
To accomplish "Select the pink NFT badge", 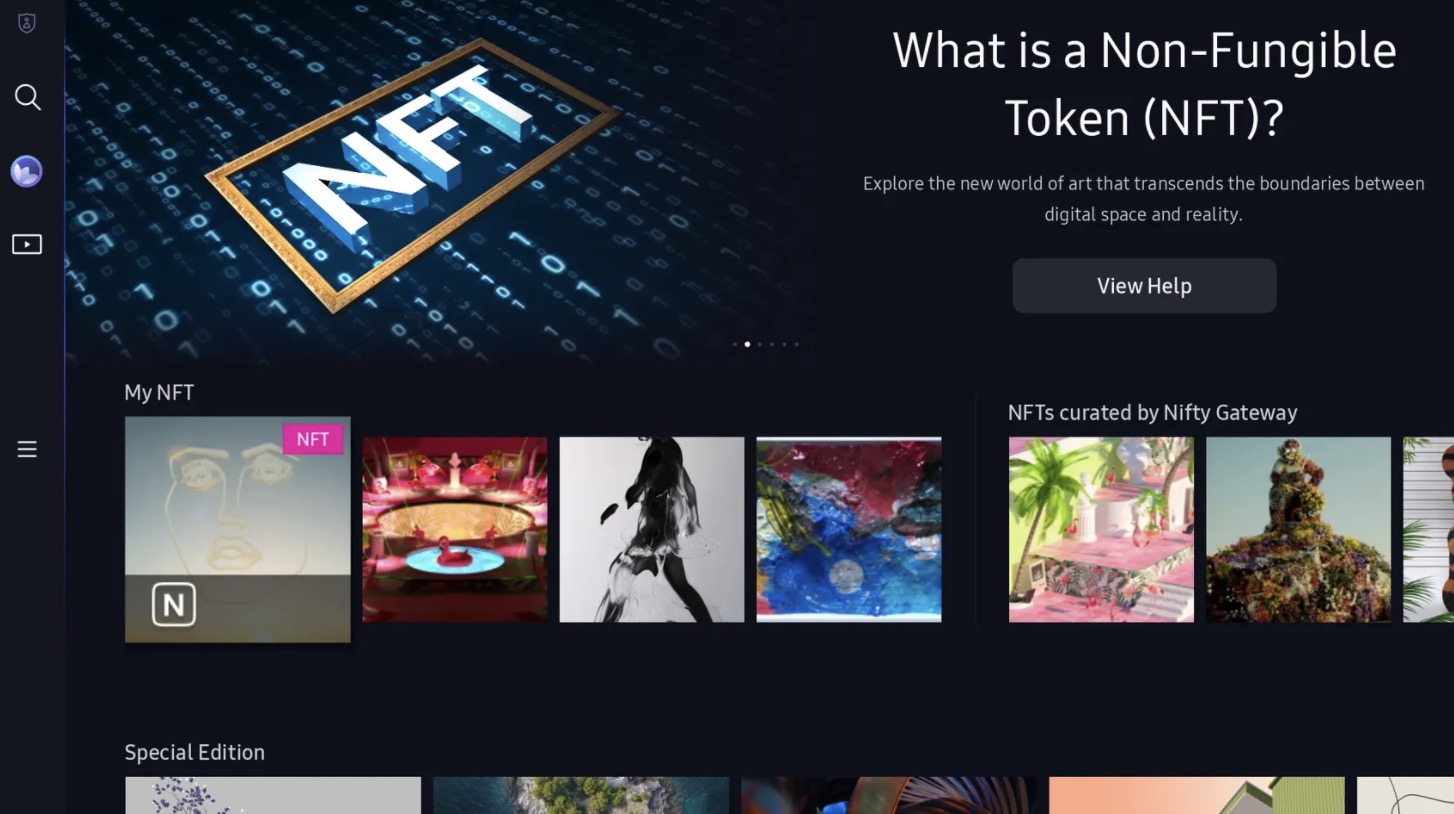I will point(313,439).
